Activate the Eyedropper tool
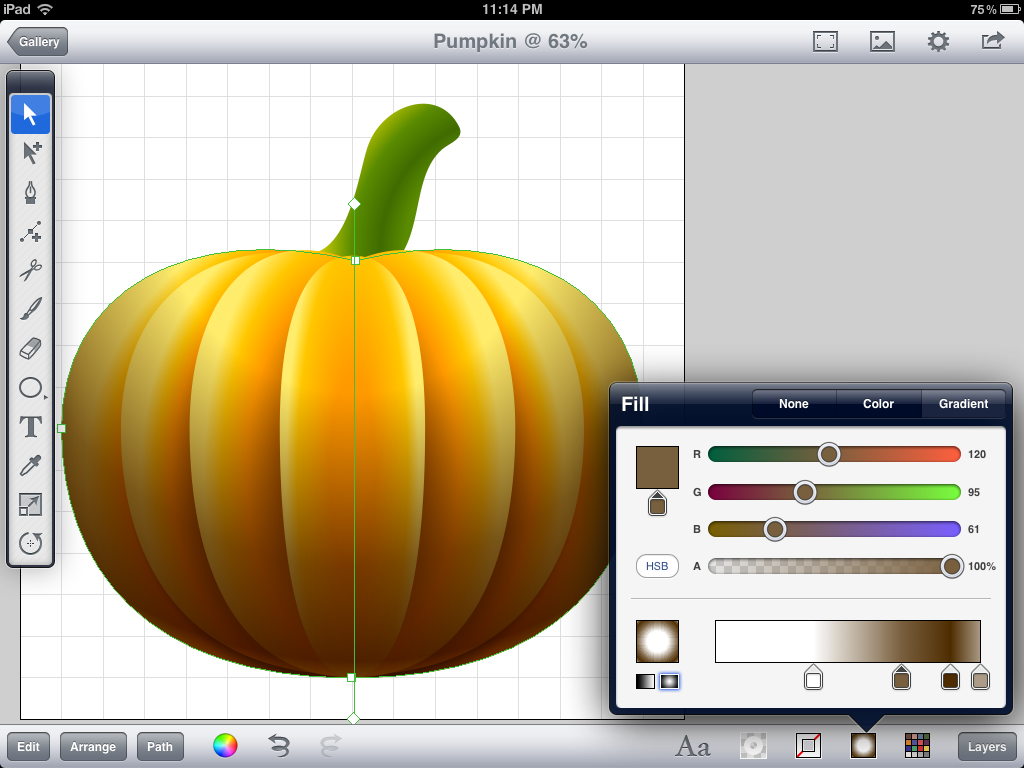Screen dimensions: 1024x768 pyautogui.click(x=30, y=466)
